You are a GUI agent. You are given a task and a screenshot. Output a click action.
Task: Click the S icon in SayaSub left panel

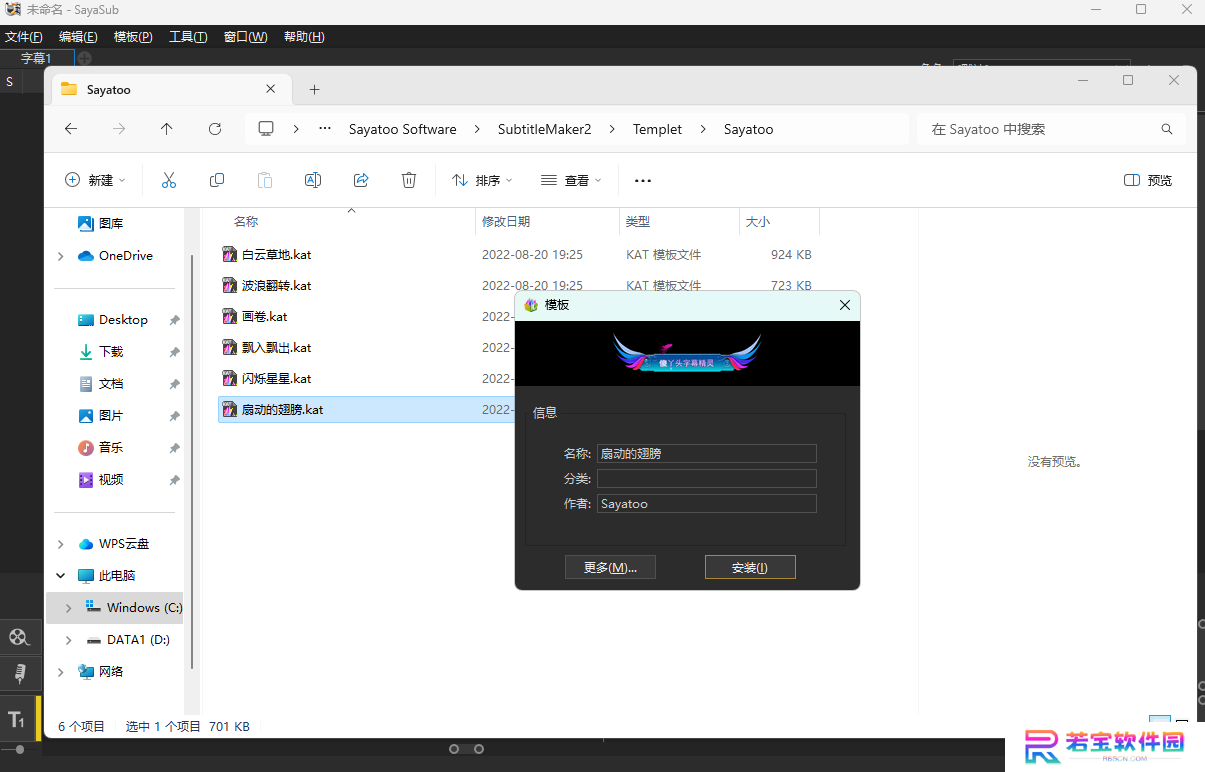[x=10, y=82]
